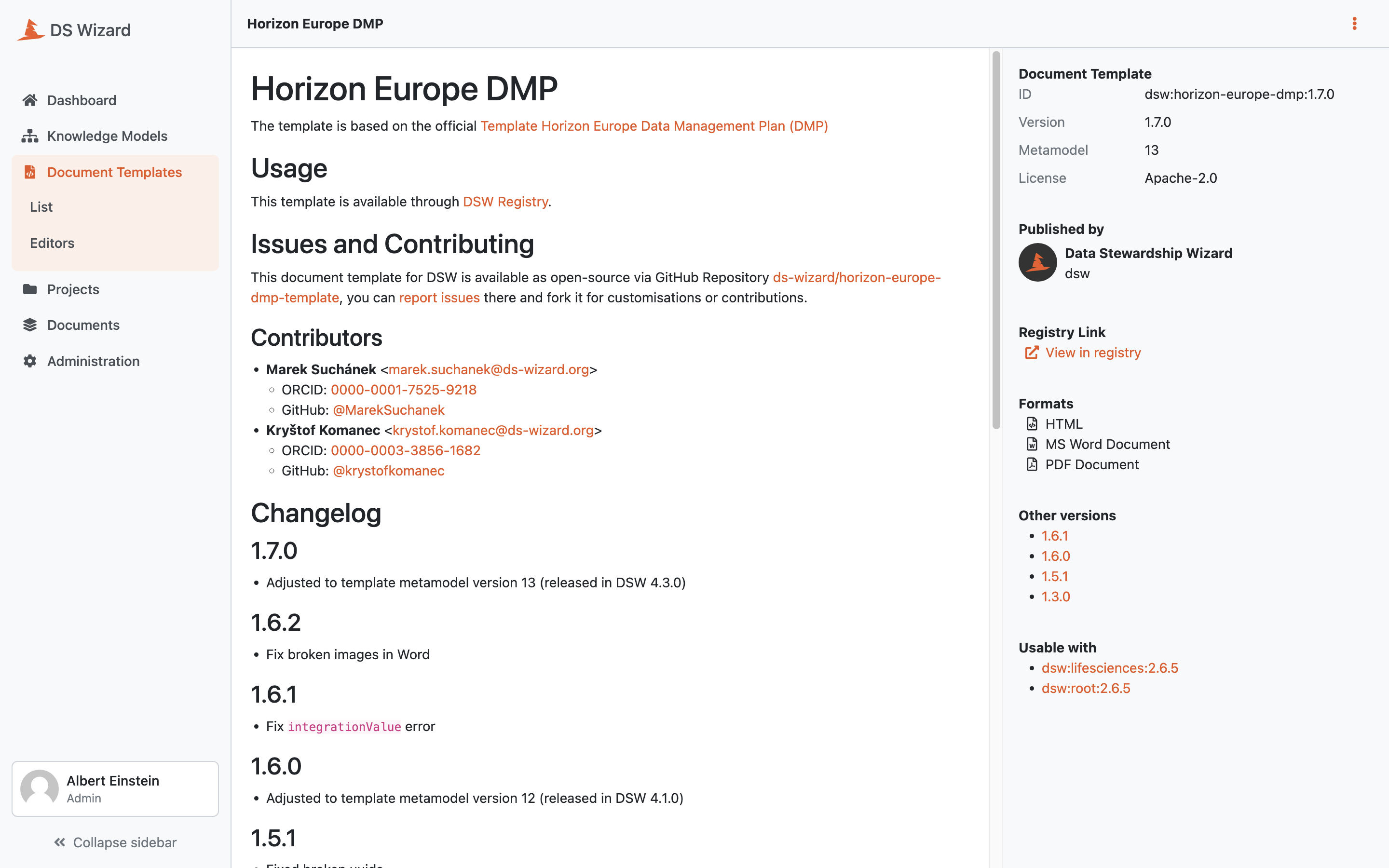Click the Knowledge Models sitemap icon
This screenshot has width=1389, height=868.
[x=30, y=136]
